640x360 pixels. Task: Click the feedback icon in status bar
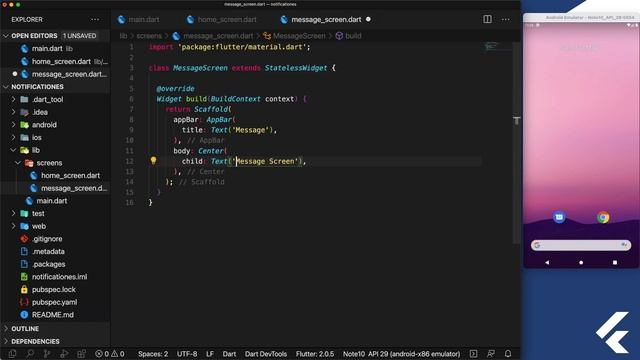(491, 353)
